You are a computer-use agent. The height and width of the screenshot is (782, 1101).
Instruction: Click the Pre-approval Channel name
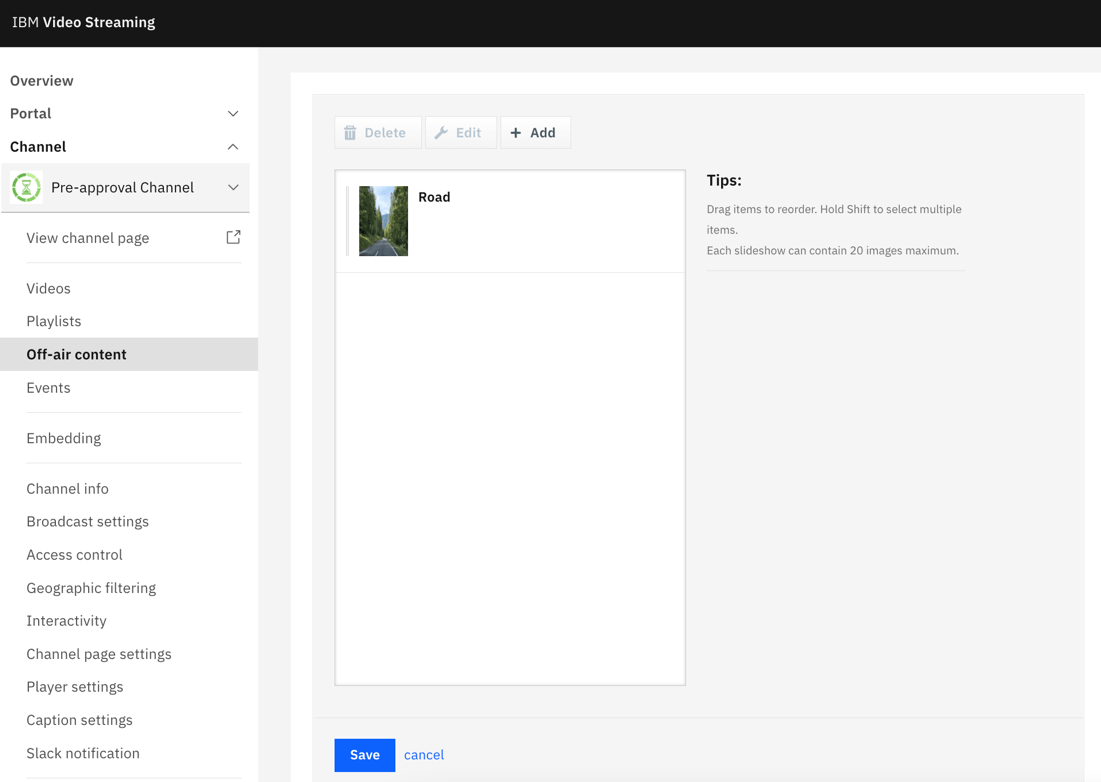tap(122, 187)
